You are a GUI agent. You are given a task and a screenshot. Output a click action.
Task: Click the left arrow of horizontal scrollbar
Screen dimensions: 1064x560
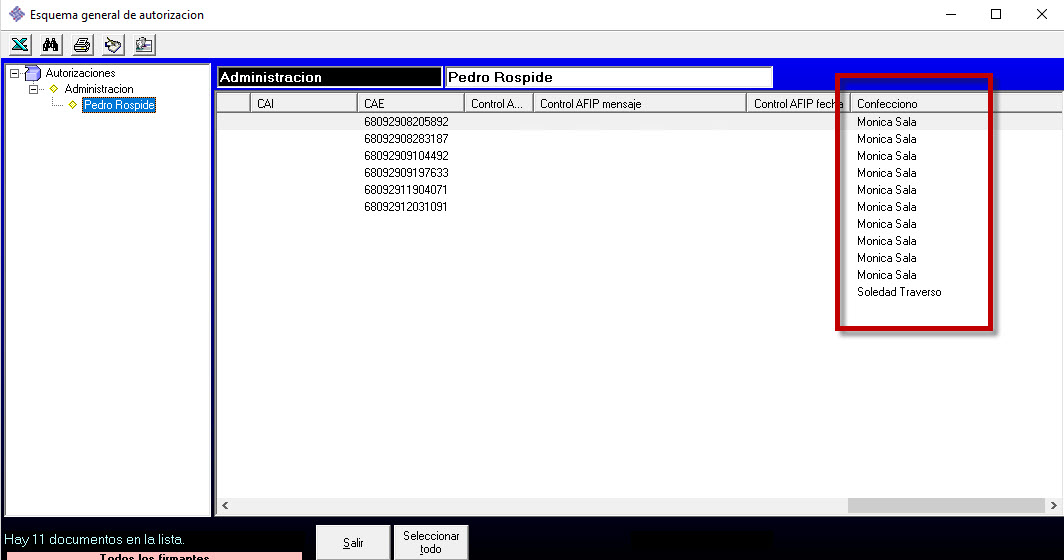(225, 506)
